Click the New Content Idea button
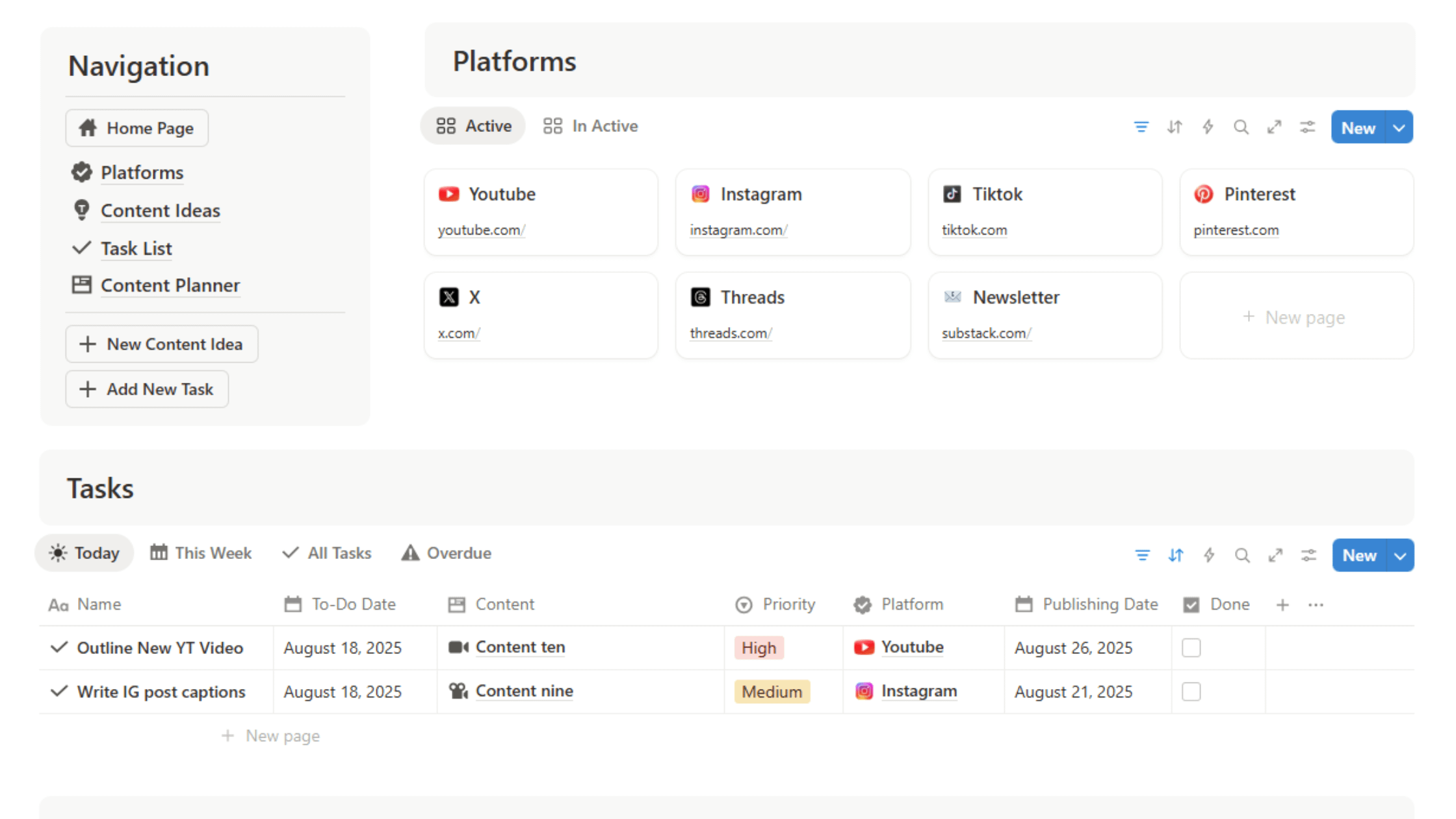This screenshot has width=1456, height=819. tap(162, 344)
